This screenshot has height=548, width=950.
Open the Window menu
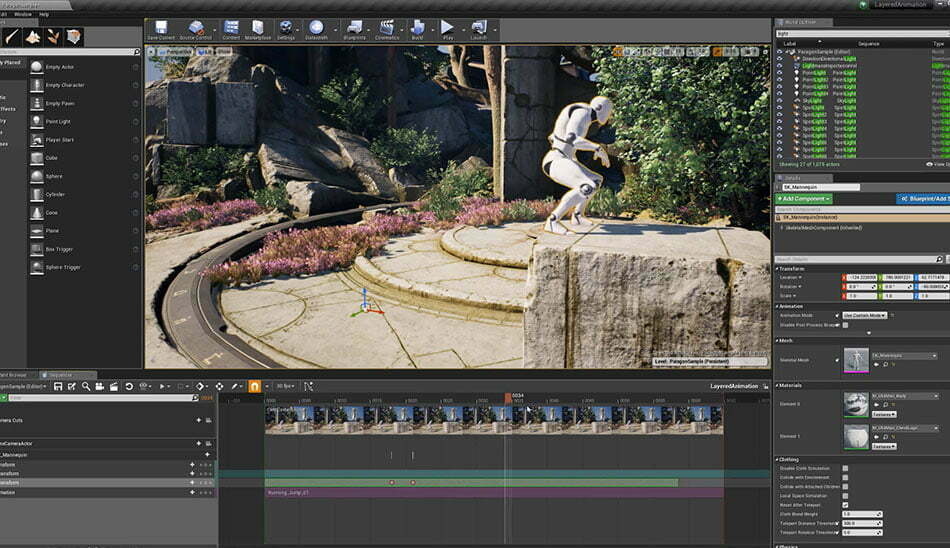tap(22, 14)
